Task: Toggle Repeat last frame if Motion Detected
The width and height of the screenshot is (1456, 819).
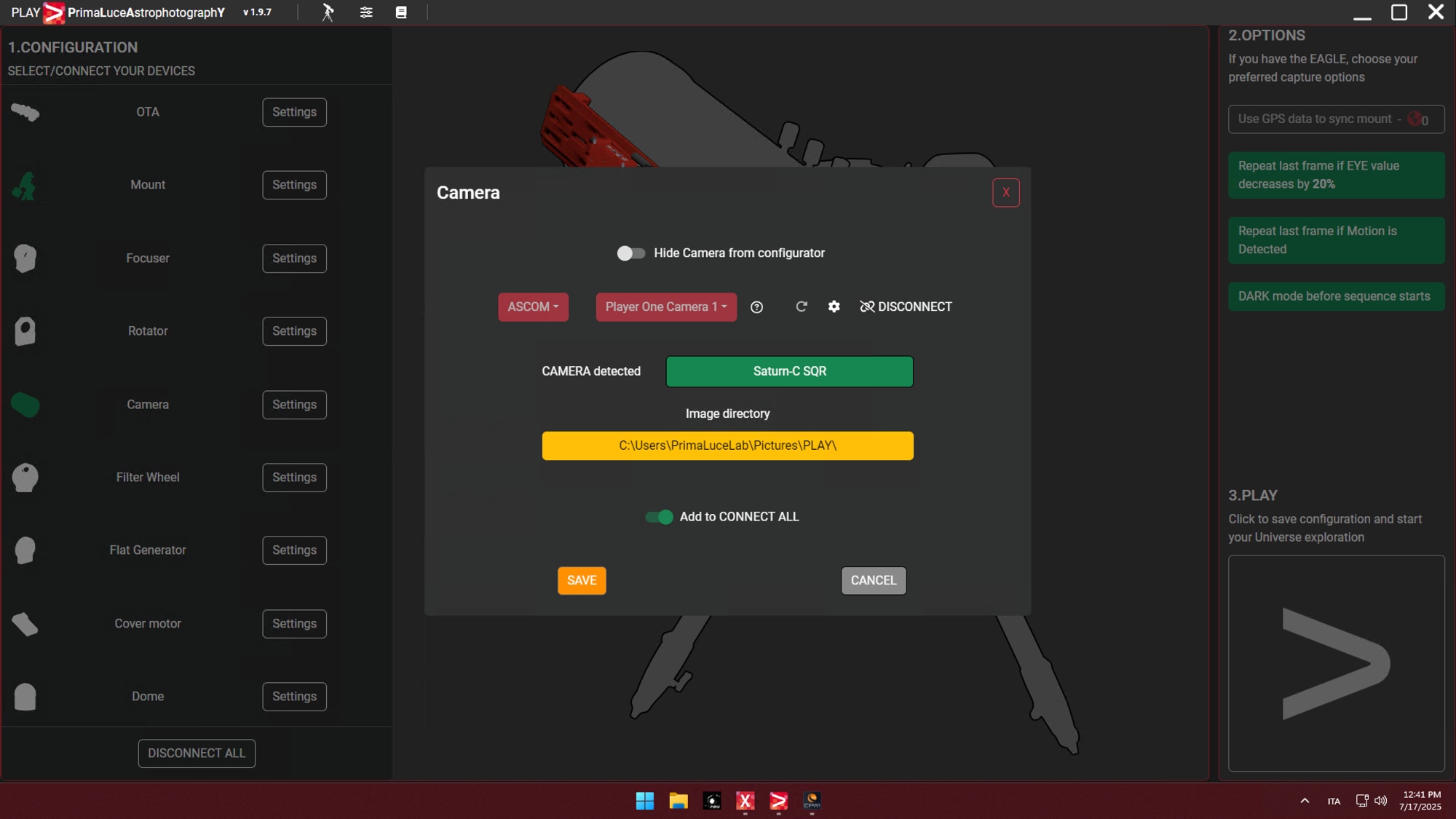Action: coord(1336,240)
